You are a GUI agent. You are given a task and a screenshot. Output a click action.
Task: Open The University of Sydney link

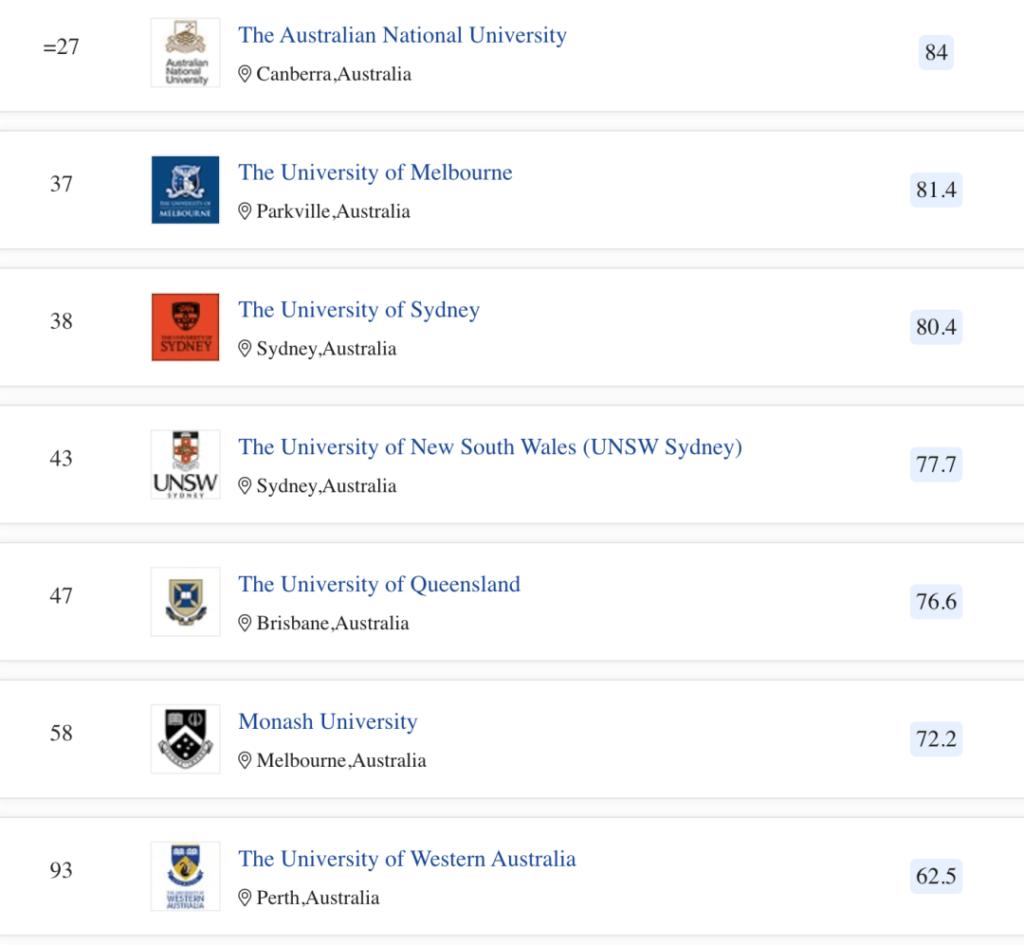[359, 310]
